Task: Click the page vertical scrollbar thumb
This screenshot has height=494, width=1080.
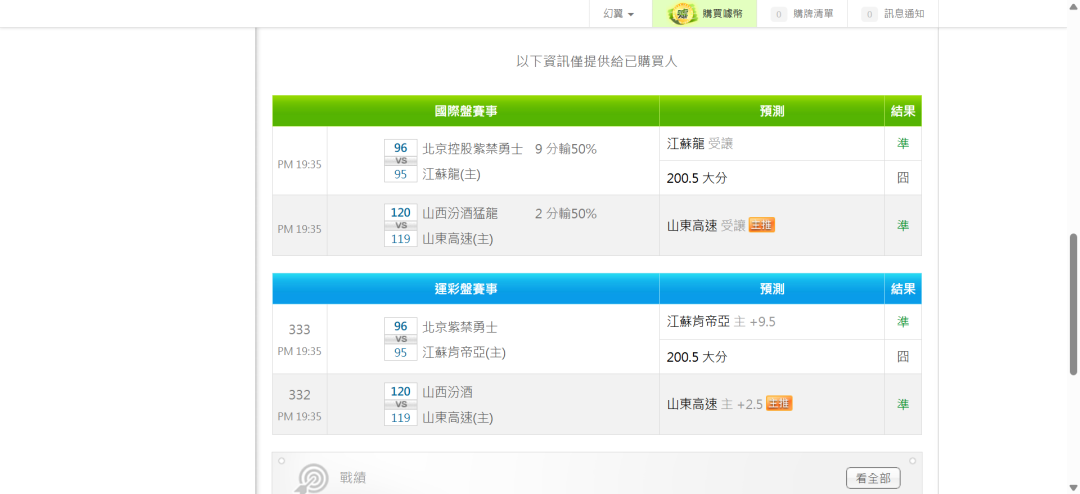Action: (1073, 303)
